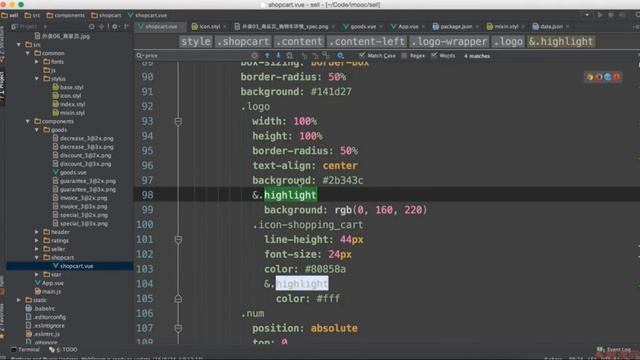Expand the ratings folder
Image resolution: width=640 pixels, height=360 pixels.
pyautogui.click(x=37, y=240)
